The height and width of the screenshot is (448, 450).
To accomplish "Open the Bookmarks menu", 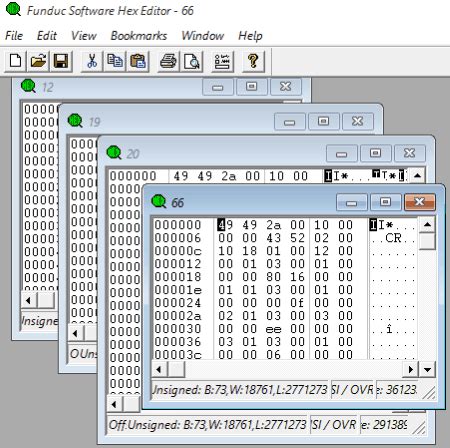I will point(139,36).
